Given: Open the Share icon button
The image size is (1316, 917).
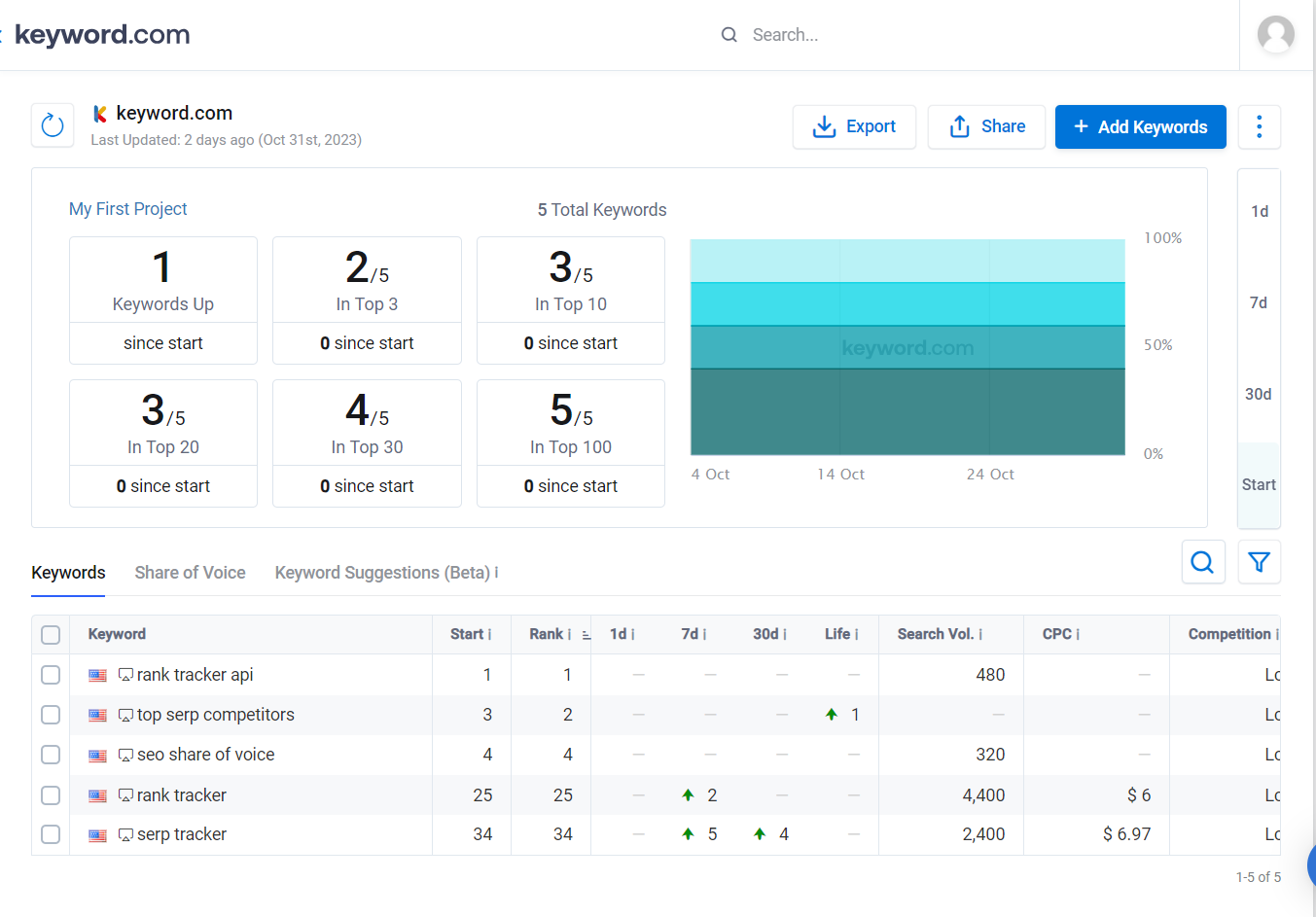Looking at the screenshot, I should (959, 126).
